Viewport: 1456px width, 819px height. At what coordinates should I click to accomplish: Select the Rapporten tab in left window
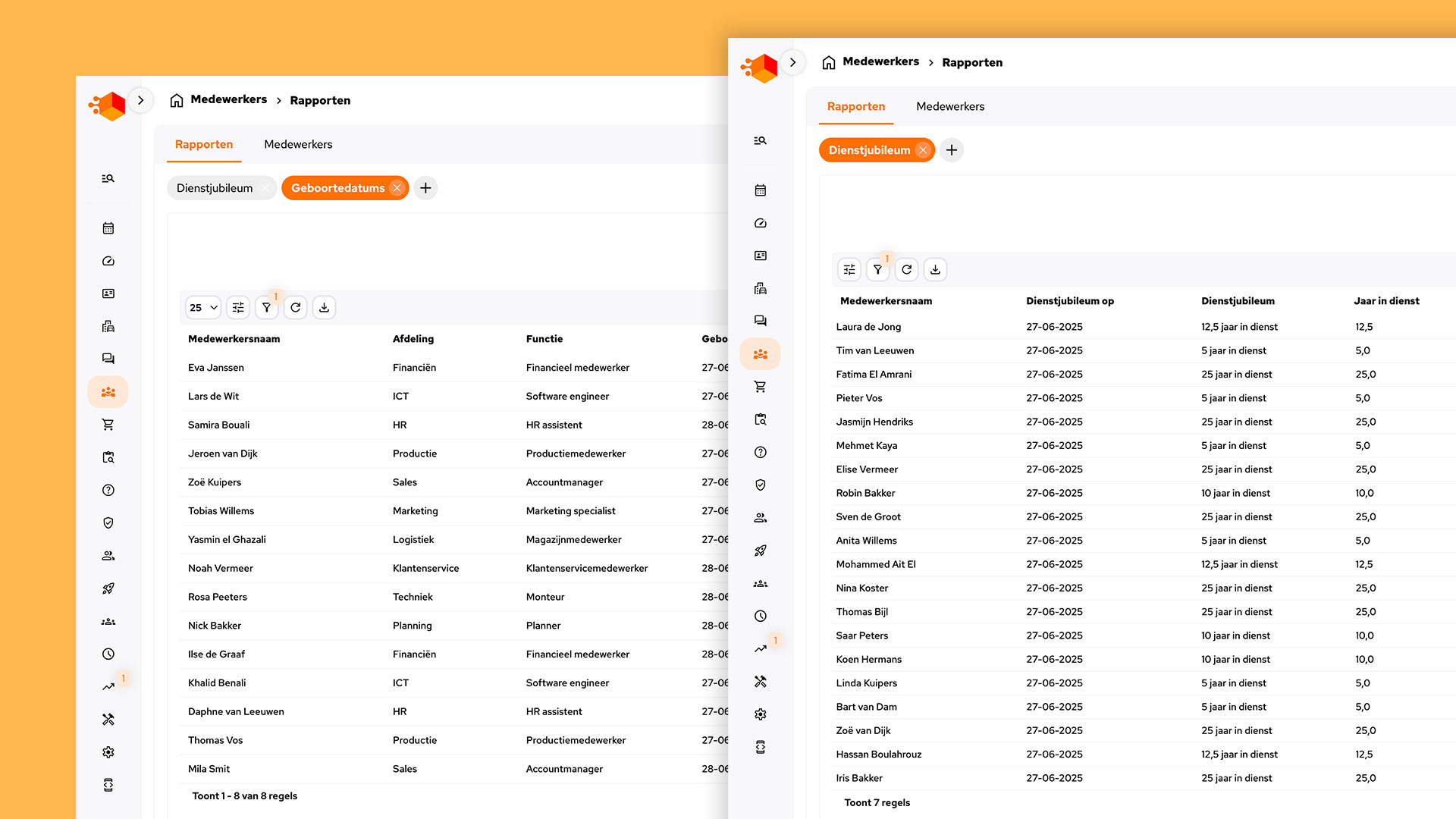coord(203,144)
